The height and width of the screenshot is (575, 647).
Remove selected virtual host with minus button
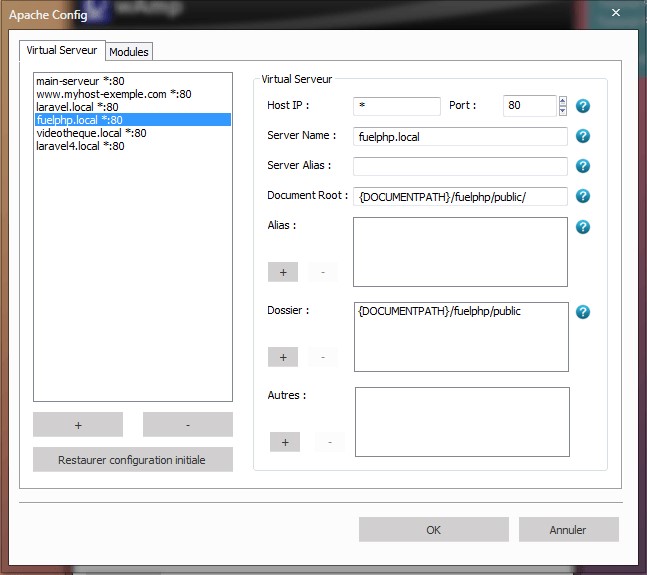[x=187, y=425]
